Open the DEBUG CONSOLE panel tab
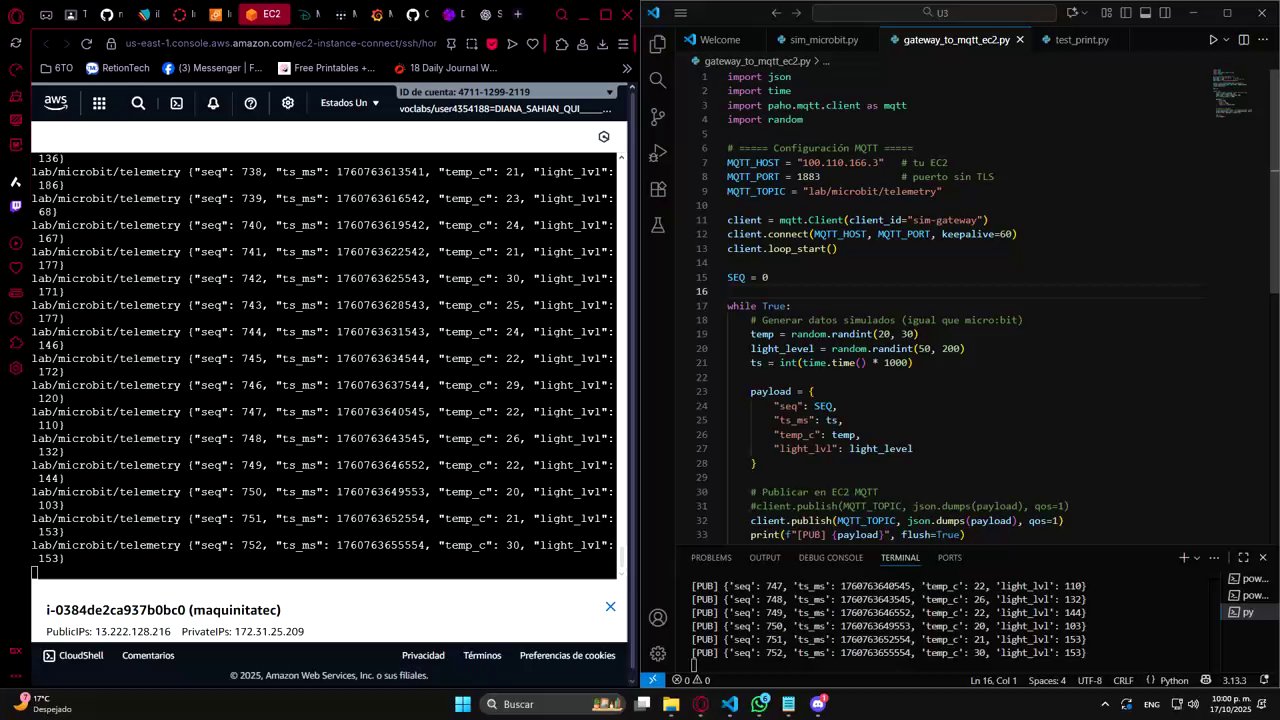 coord(830,558)
